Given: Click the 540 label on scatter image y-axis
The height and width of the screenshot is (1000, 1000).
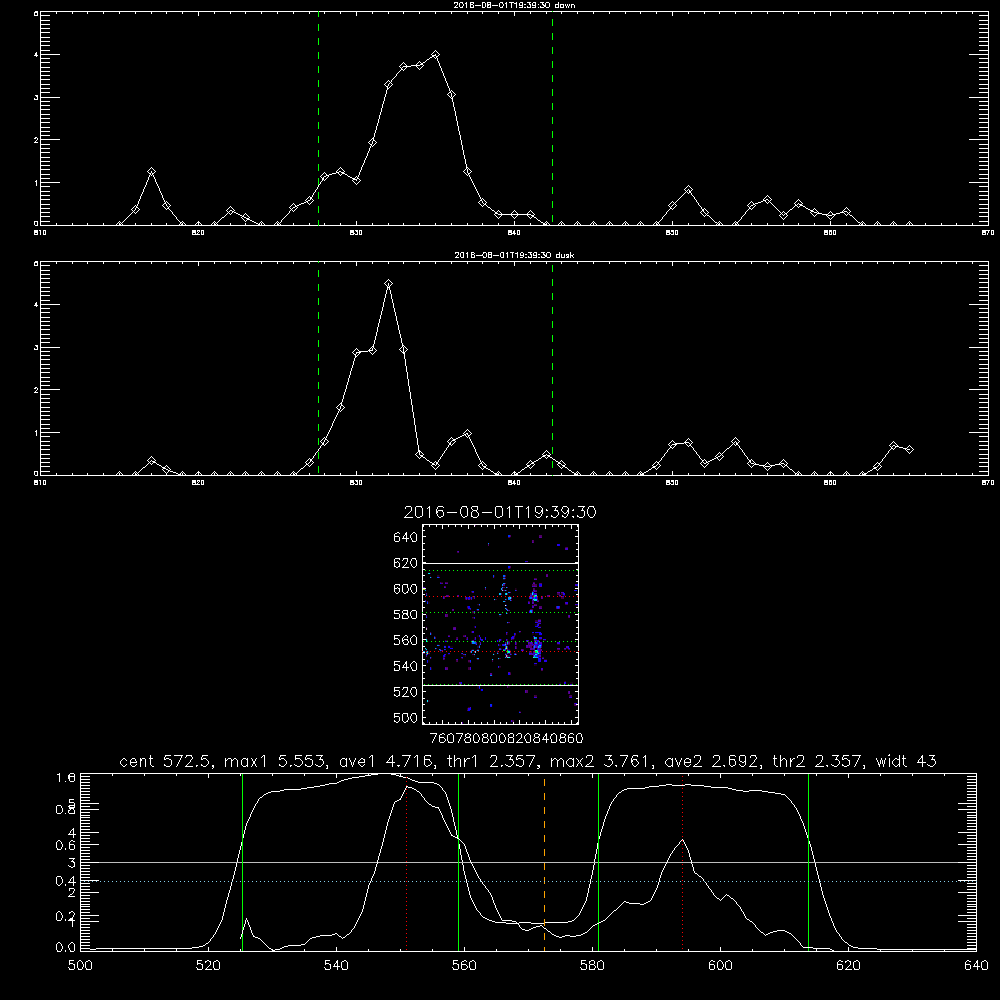Looking at the screenshot, I should pos(406,666).
